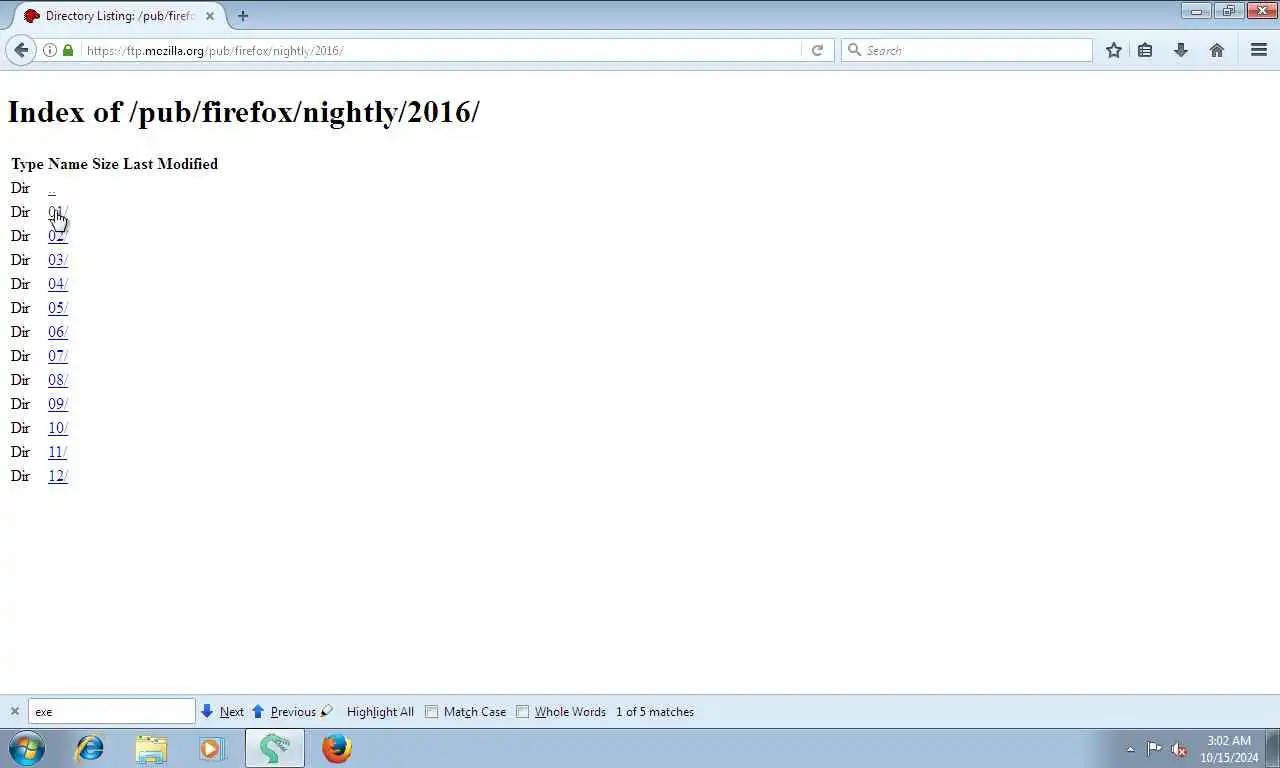Show hidden tray icons arrow
The image size is (1280, 768).
point(1131,749)
